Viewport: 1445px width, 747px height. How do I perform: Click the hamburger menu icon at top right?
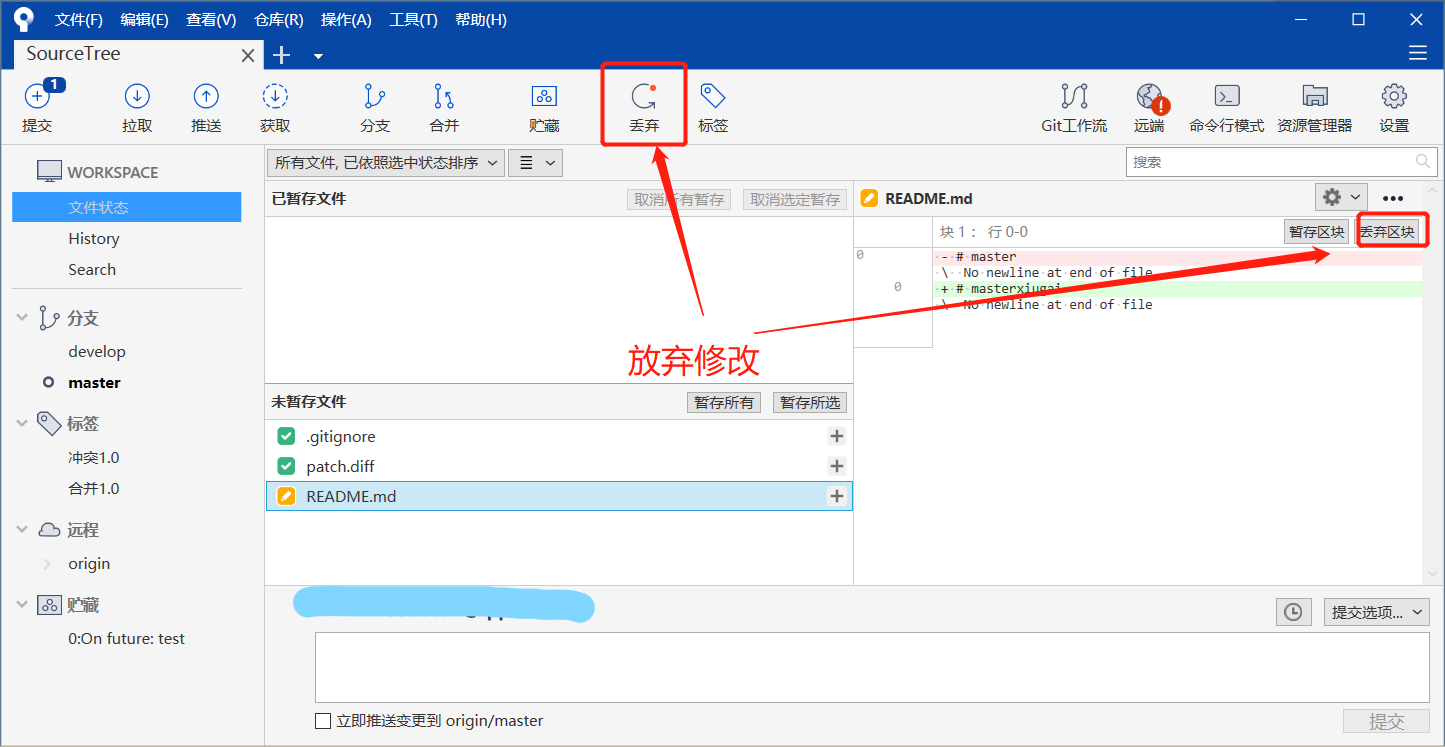[1417, 53]
